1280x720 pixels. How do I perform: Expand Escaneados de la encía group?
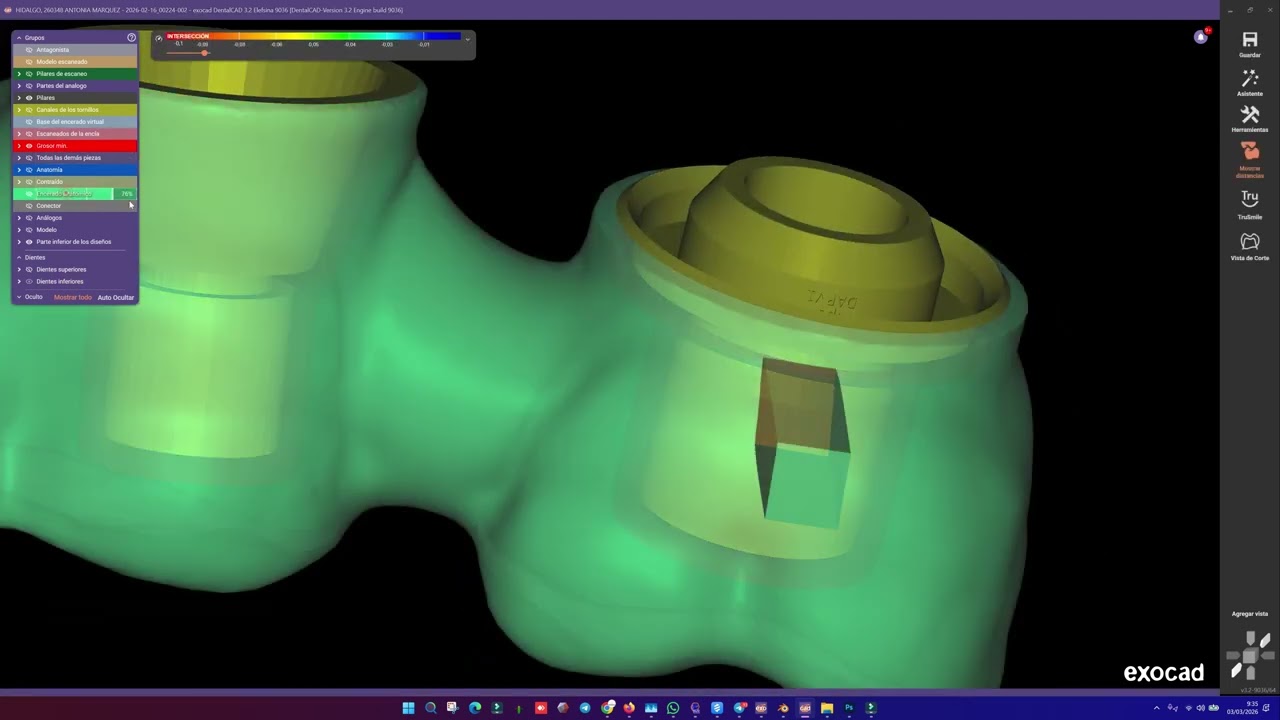[x=19, y=134]
